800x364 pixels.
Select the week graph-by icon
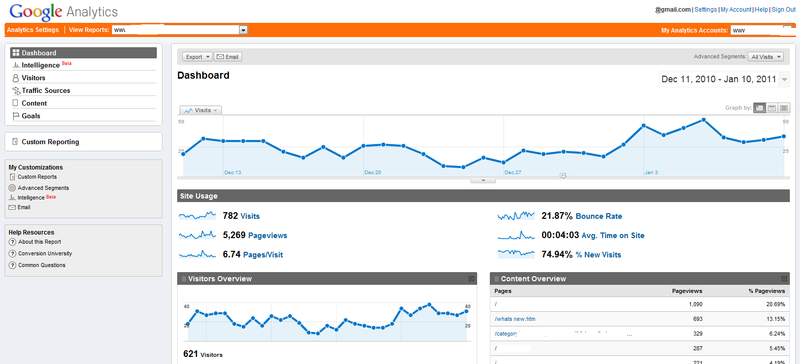[x=772, y=108]
